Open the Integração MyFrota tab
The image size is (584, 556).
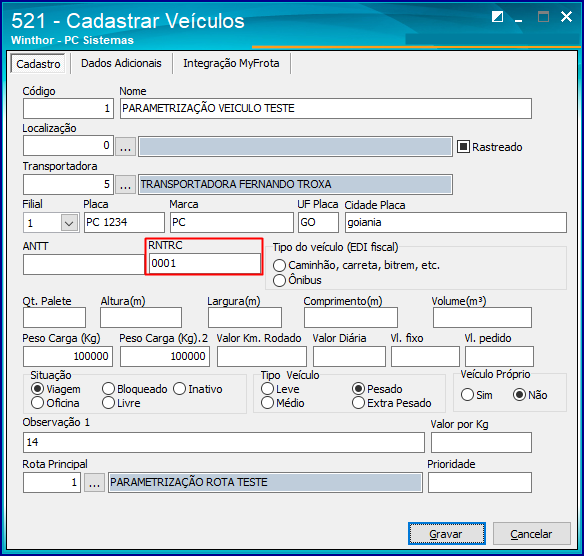point(231,63)
